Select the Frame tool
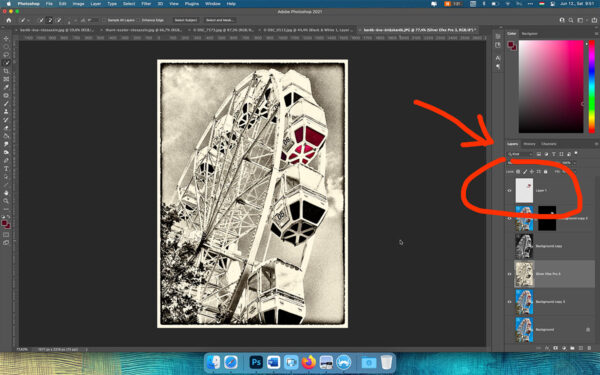This screenshot has height=375, width=600. pyautogui.click(x=6, y=79)
